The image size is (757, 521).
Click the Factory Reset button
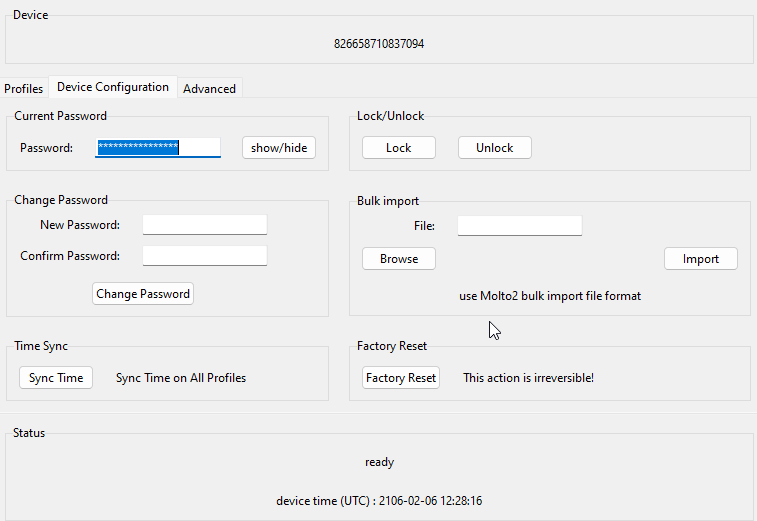click(x=401, y=378)
